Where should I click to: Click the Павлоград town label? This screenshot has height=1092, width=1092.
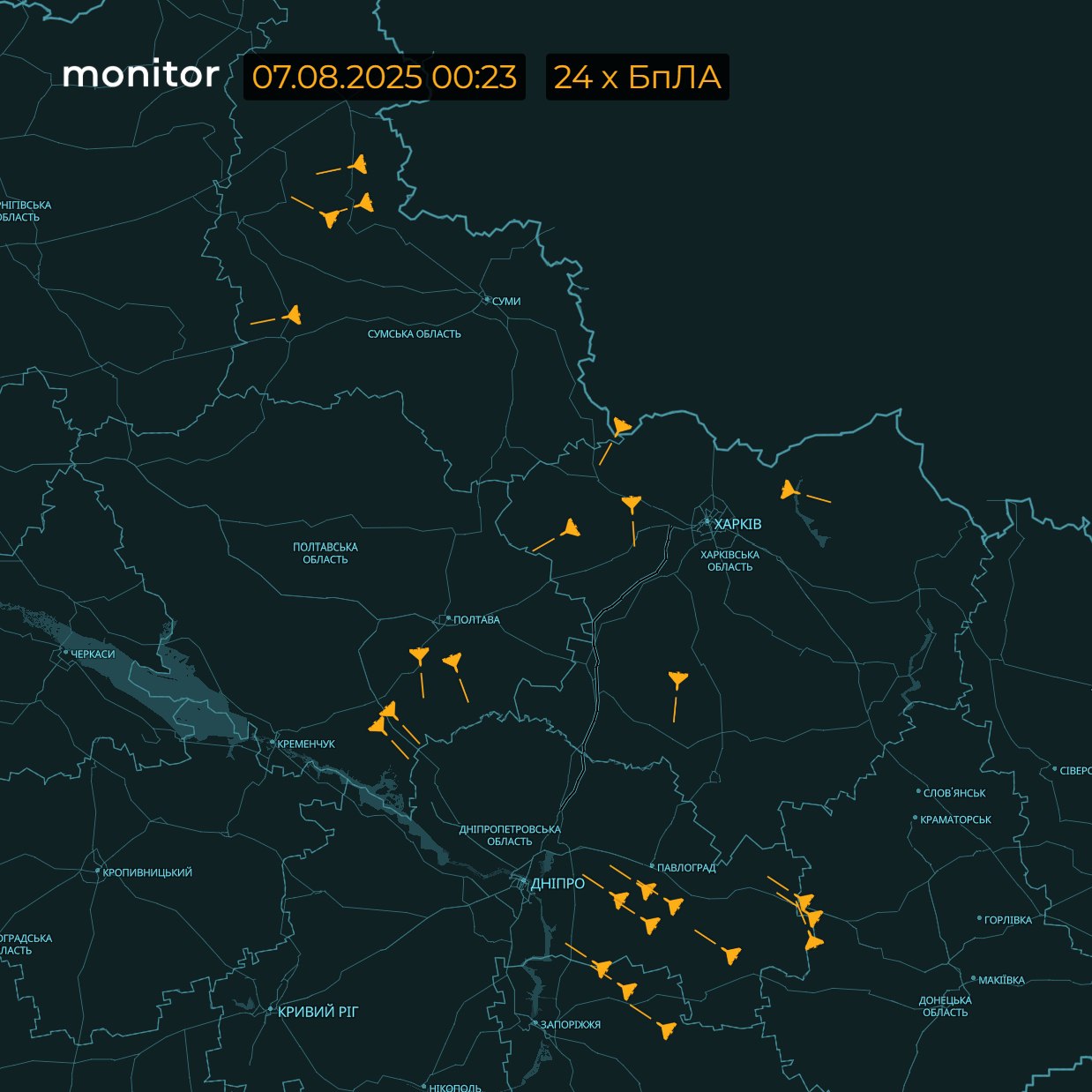(x=687, y=867)
